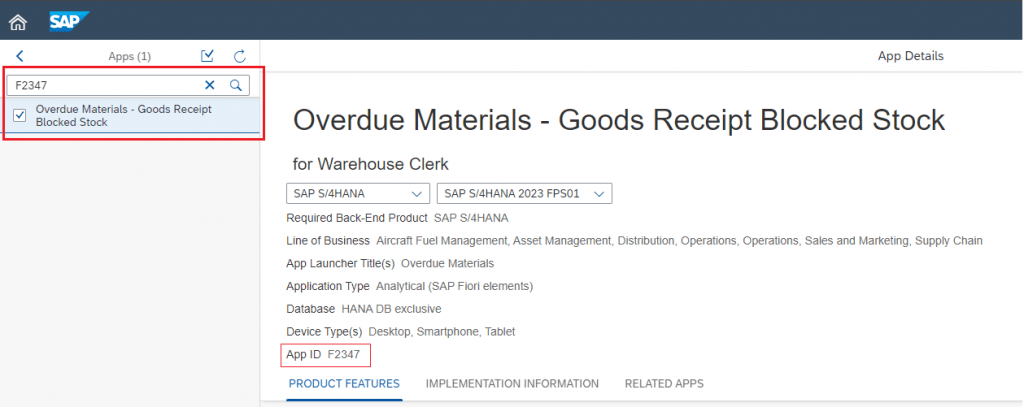Image resolution: width=1024 pixels, height=407 pixels.
Task: Switch to the Product Features tab
Action: pos(344,383)
